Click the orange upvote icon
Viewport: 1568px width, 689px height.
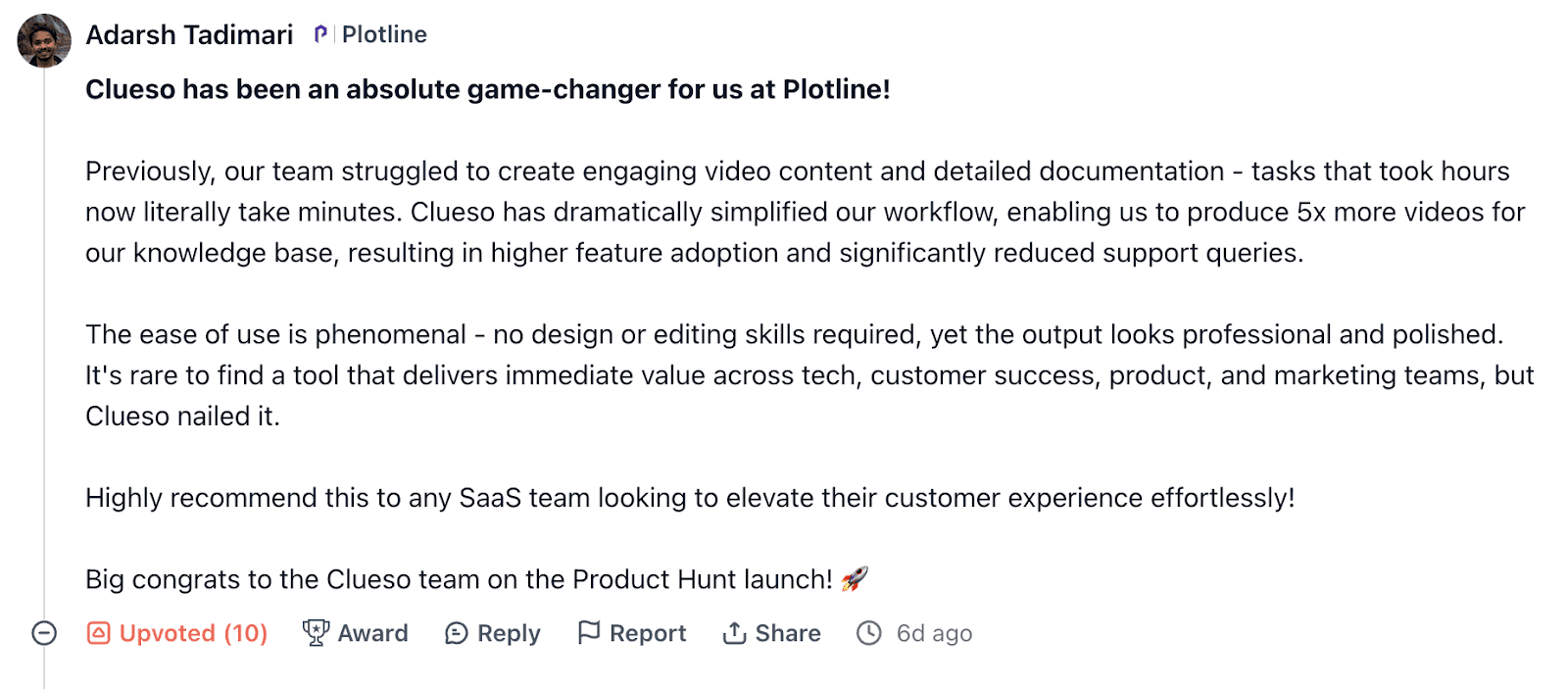click(x=98, y=633)
